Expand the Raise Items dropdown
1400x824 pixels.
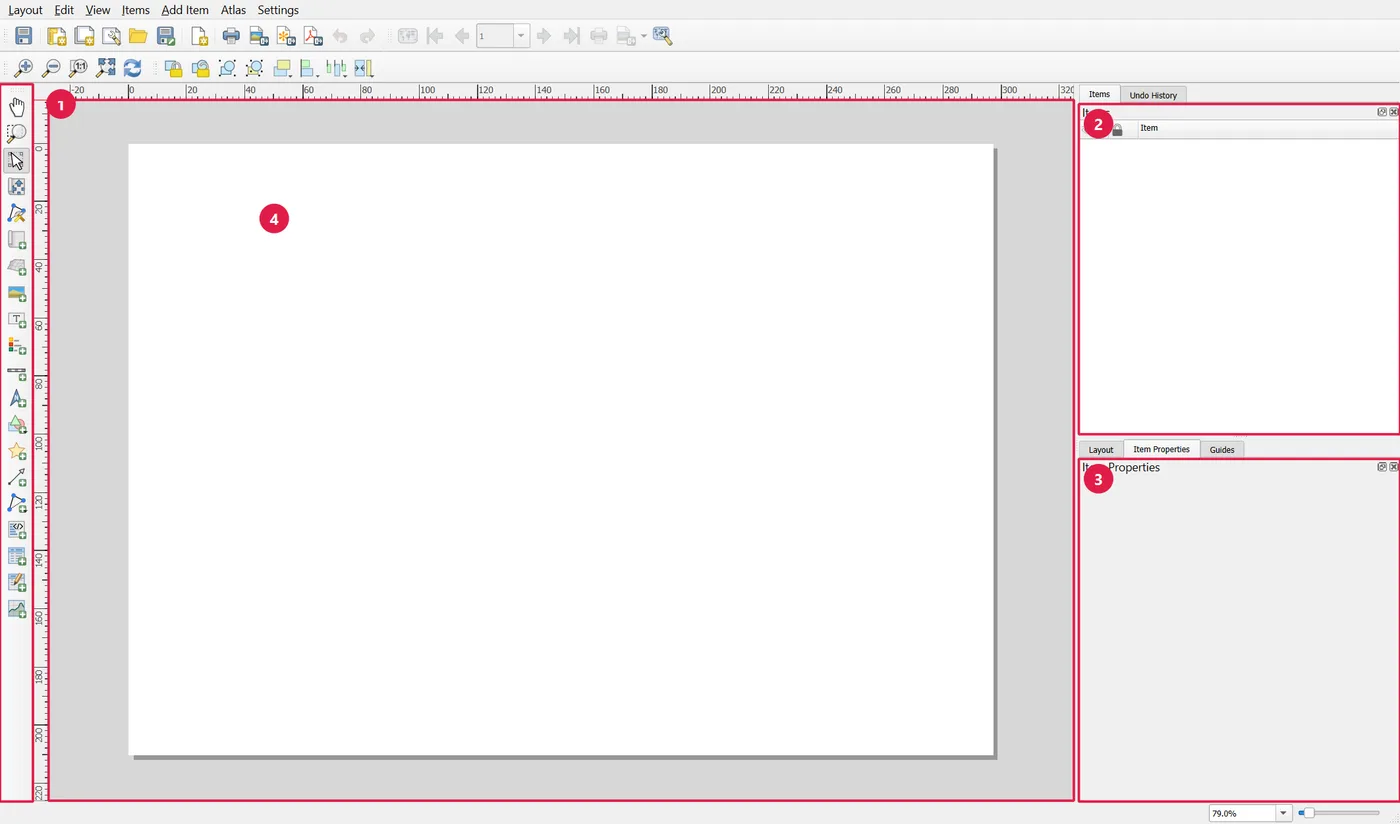[x=283, y=68]
